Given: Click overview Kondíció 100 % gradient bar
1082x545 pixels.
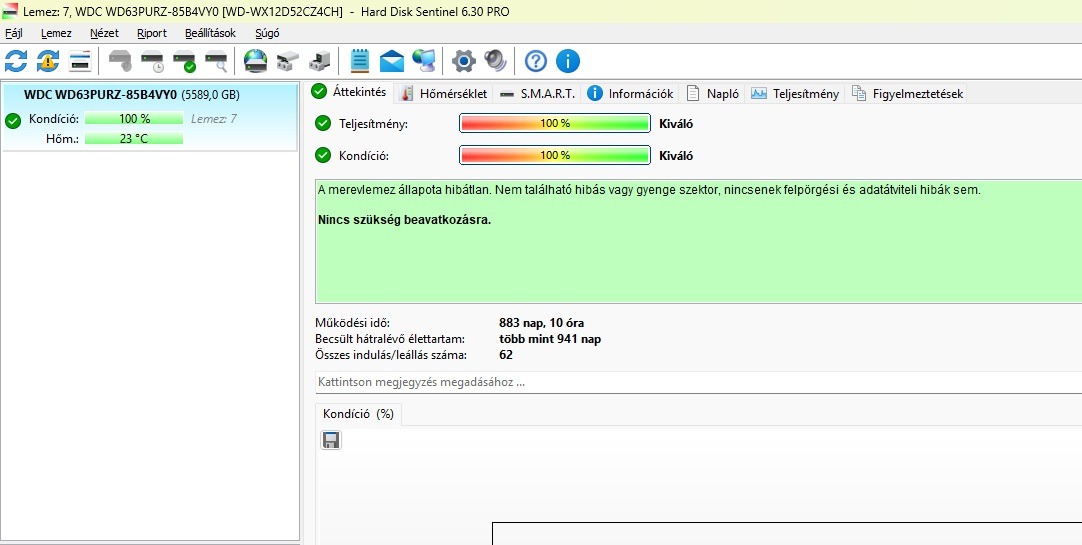Looking at the screenshot, I should coord(555,155).
